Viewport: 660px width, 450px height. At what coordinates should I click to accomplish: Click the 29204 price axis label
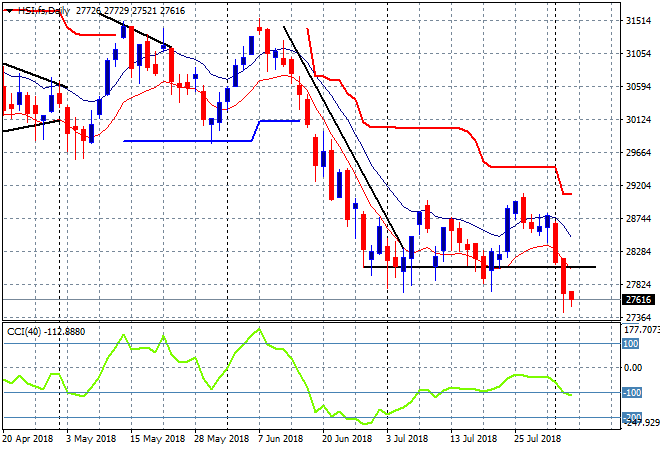[x=638, y=186]
